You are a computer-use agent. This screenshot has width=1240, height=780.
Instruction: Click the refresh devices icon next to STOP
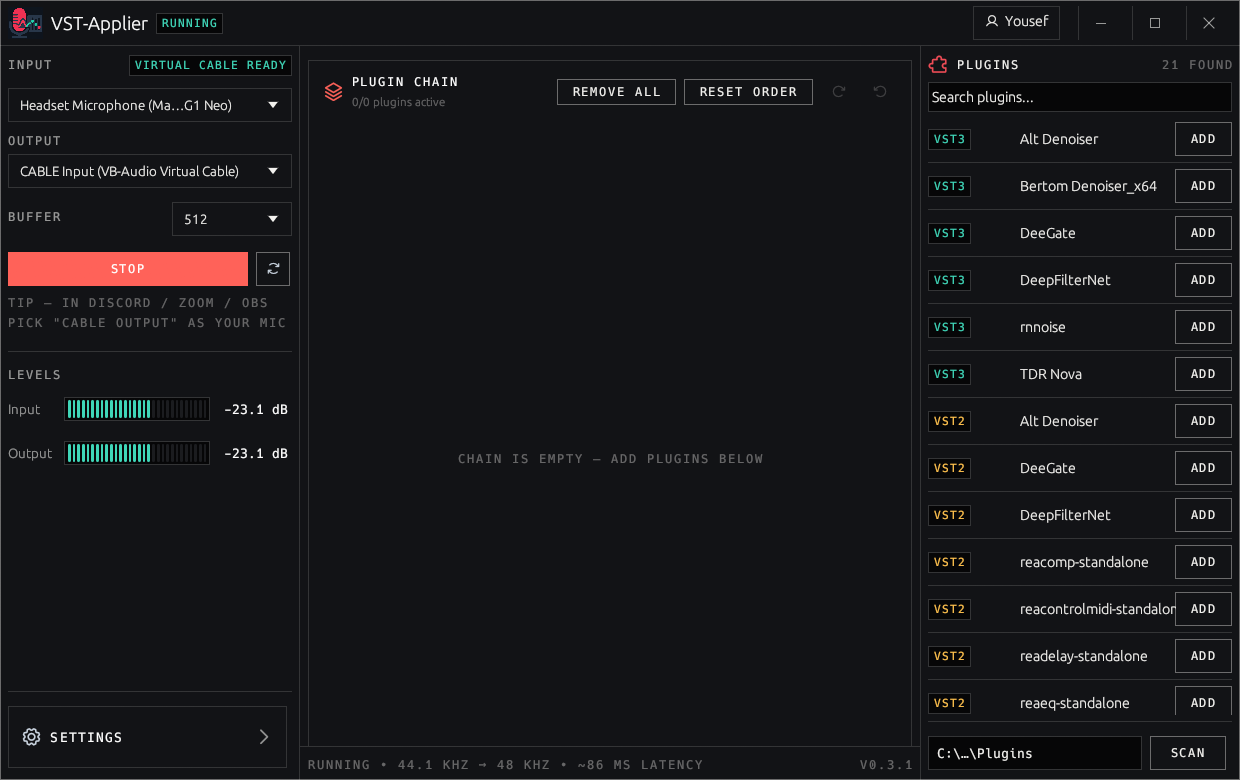tap(273, 269)
